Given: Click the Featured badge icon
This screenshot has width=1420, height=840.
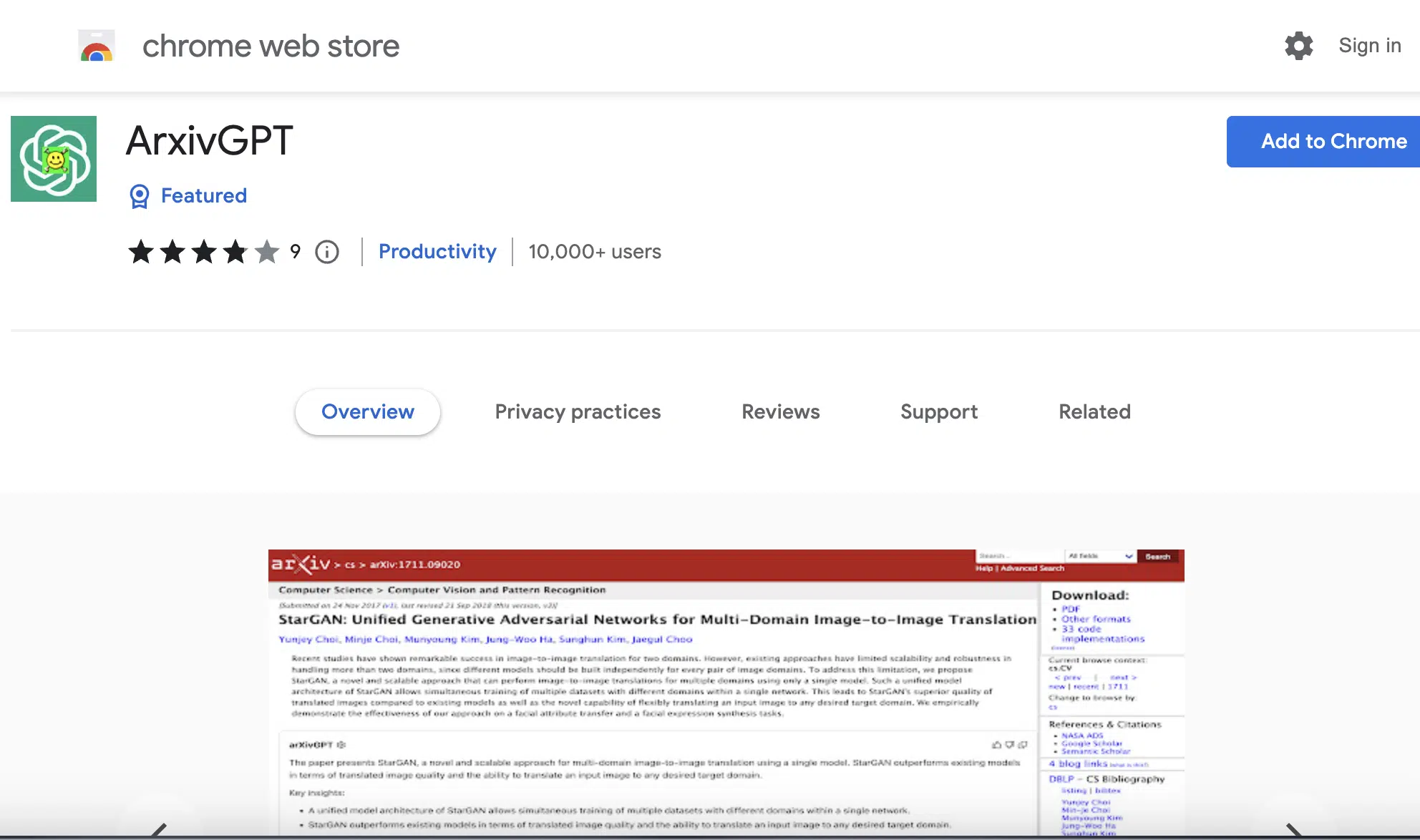Looking at the screenshot, I should 139,196.
